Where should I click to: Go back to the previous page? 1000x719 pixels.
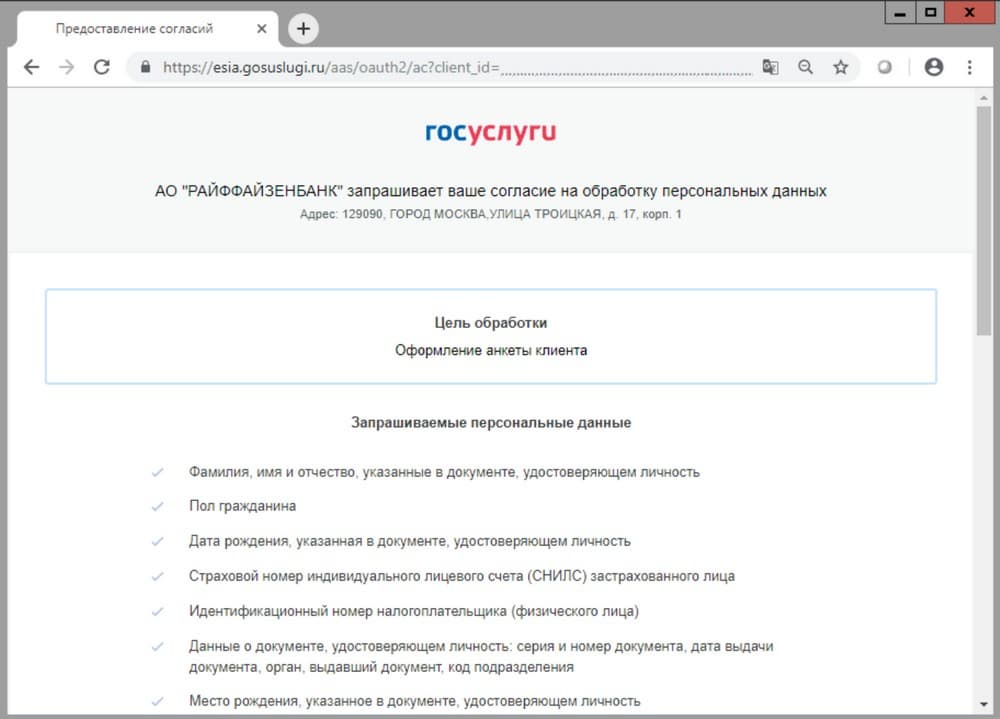point(31,67)
